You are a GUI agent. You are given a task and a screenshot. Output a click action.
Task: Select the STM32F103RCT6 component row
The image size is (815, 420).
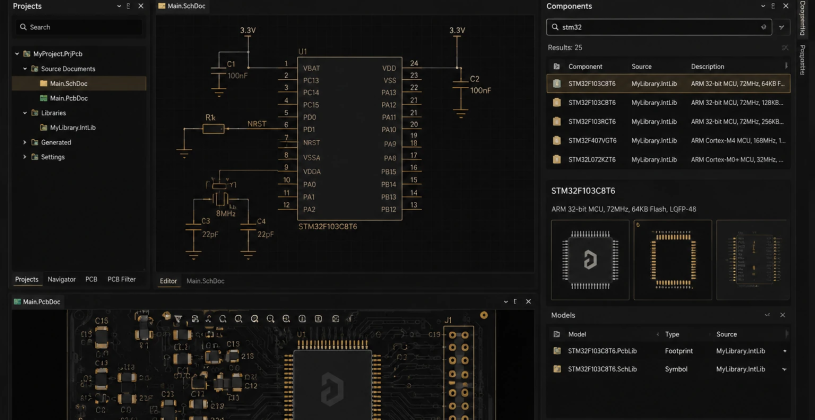(x=668, y=121)
